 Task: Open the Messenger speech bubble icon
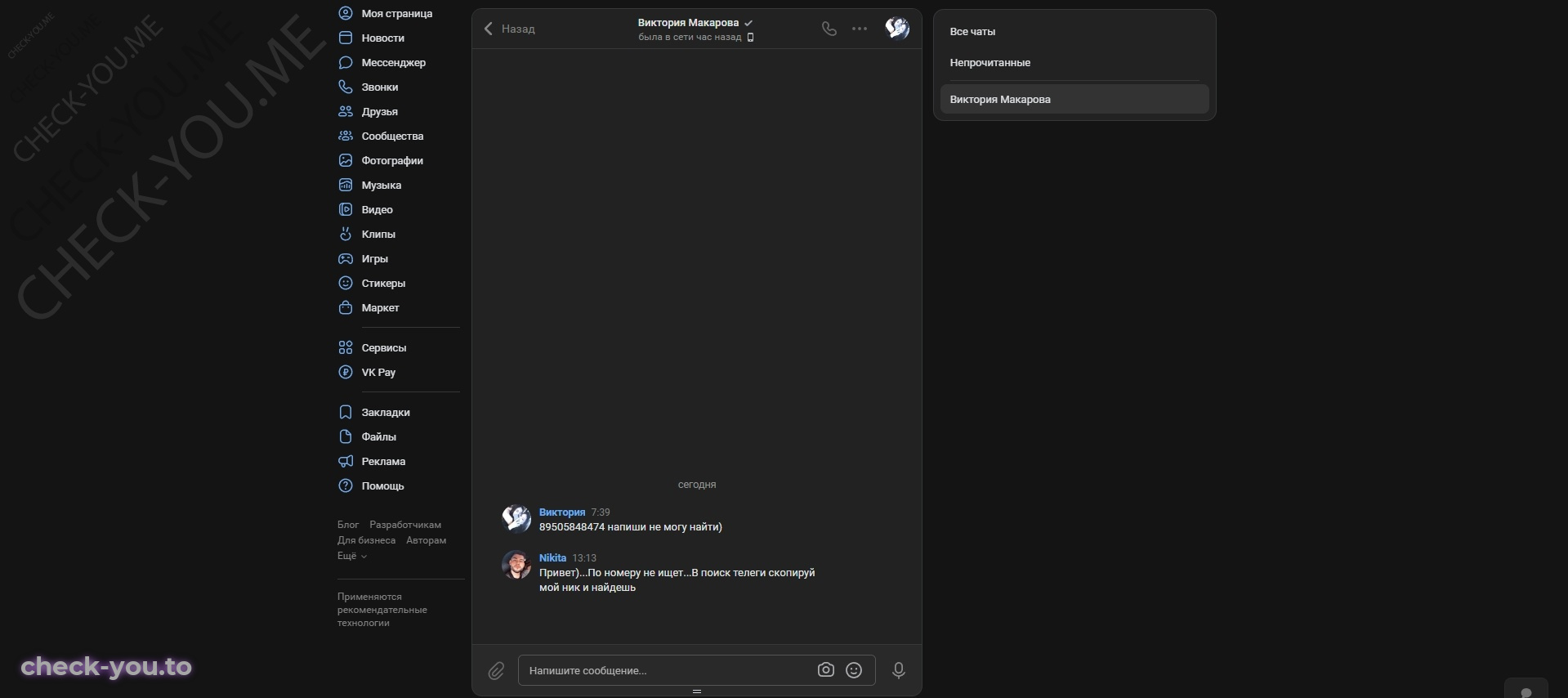346,62
